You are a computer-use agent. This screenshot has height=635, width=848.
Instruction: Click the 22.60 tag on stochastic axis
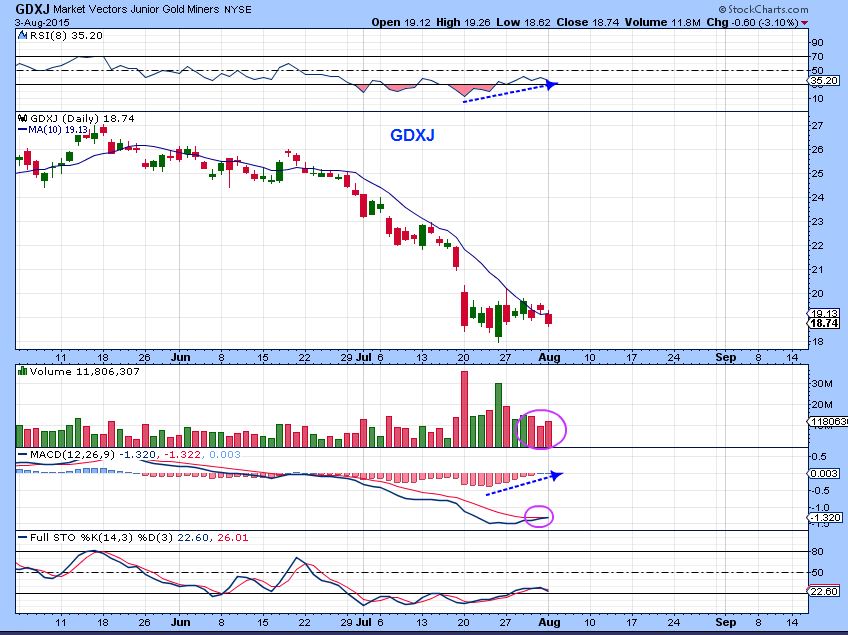pos(825,591)
